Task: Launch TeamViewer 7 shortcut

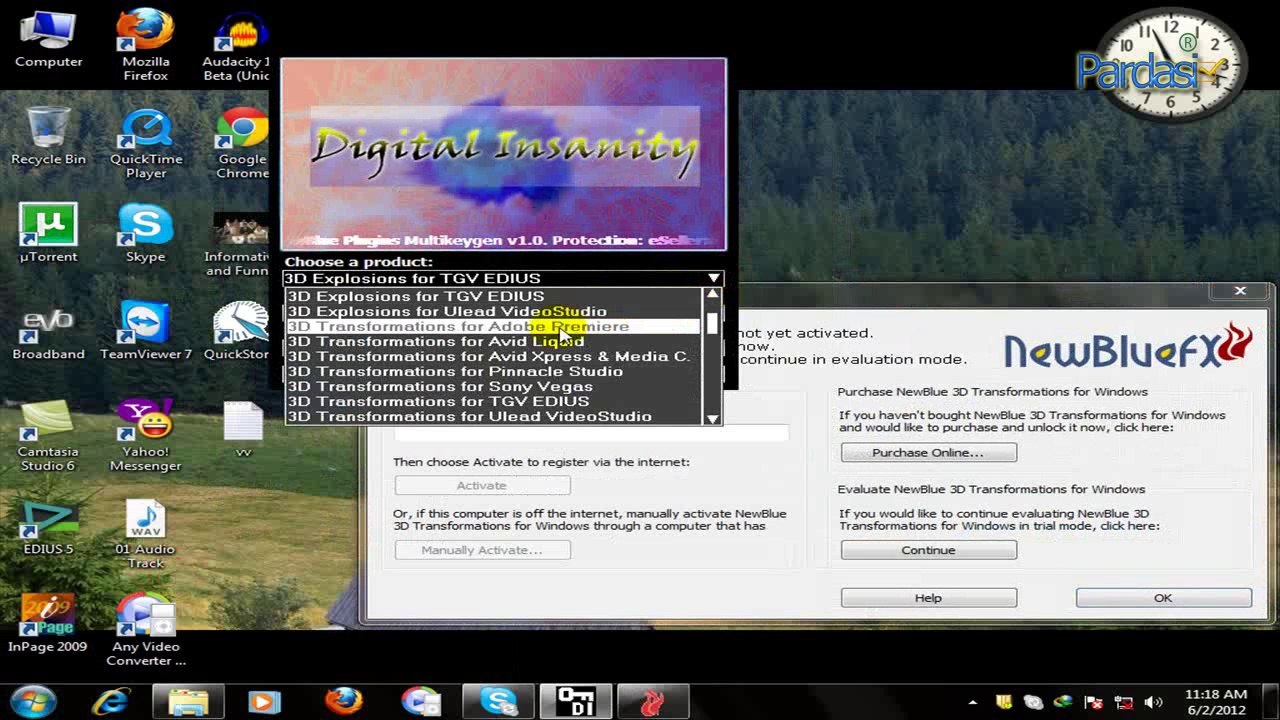Action: click(x=146, y=332)
